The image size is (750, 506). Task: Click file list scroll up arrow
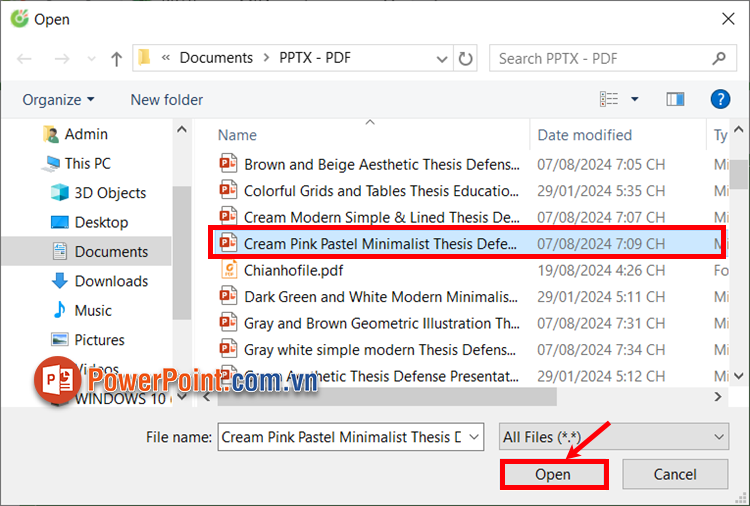pos(739,129)
